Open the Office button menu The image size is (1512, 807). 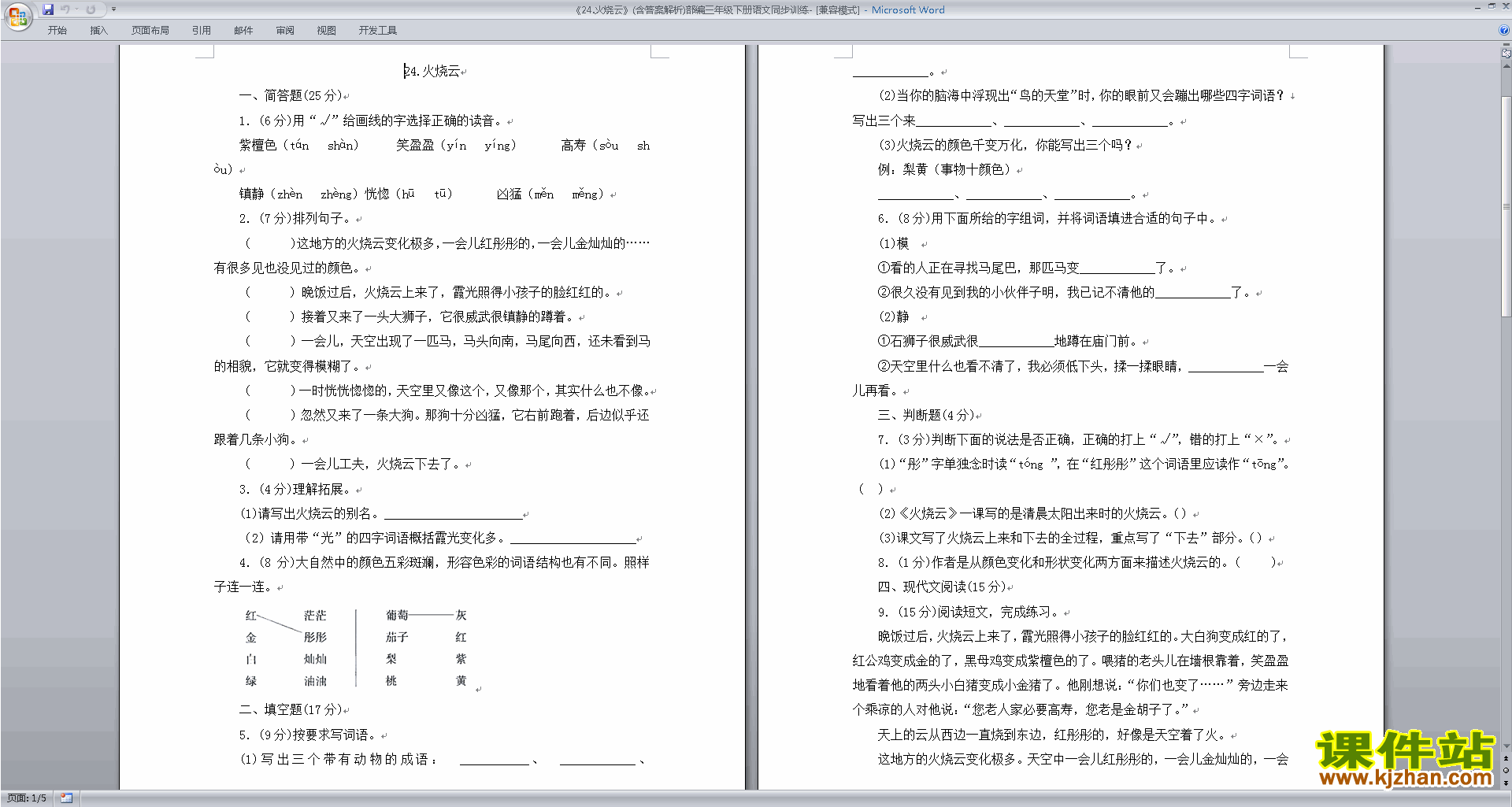pos(17,17)
